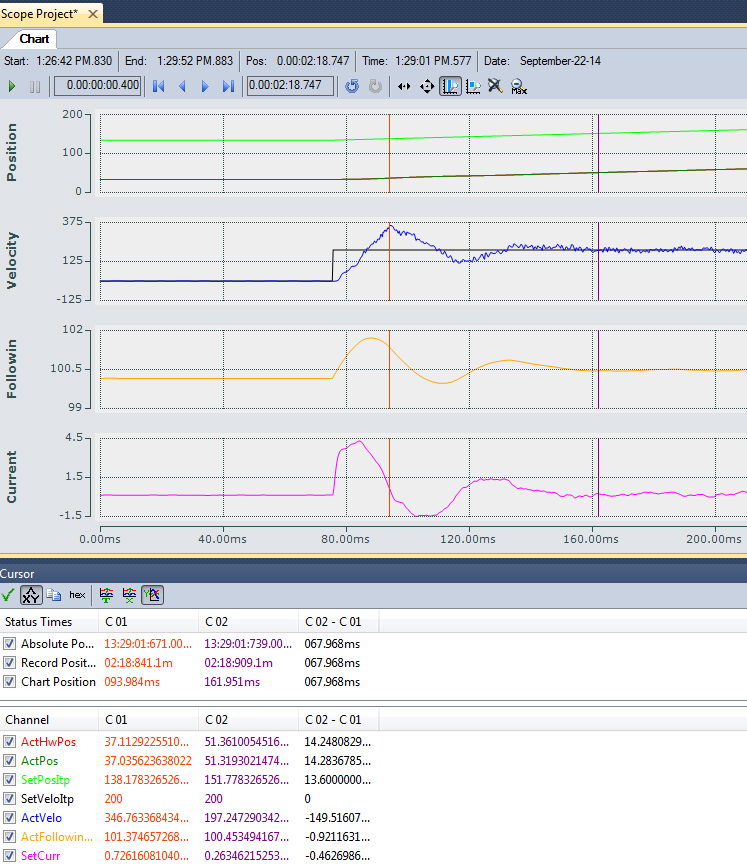
Task: Click the 0.00:00:00.400 time width field
Action: click(x=97, y=86)
